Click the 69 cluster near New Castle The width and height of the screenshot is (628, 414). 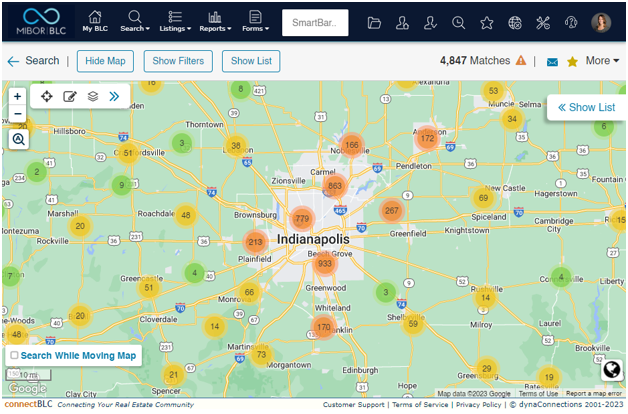483,198
